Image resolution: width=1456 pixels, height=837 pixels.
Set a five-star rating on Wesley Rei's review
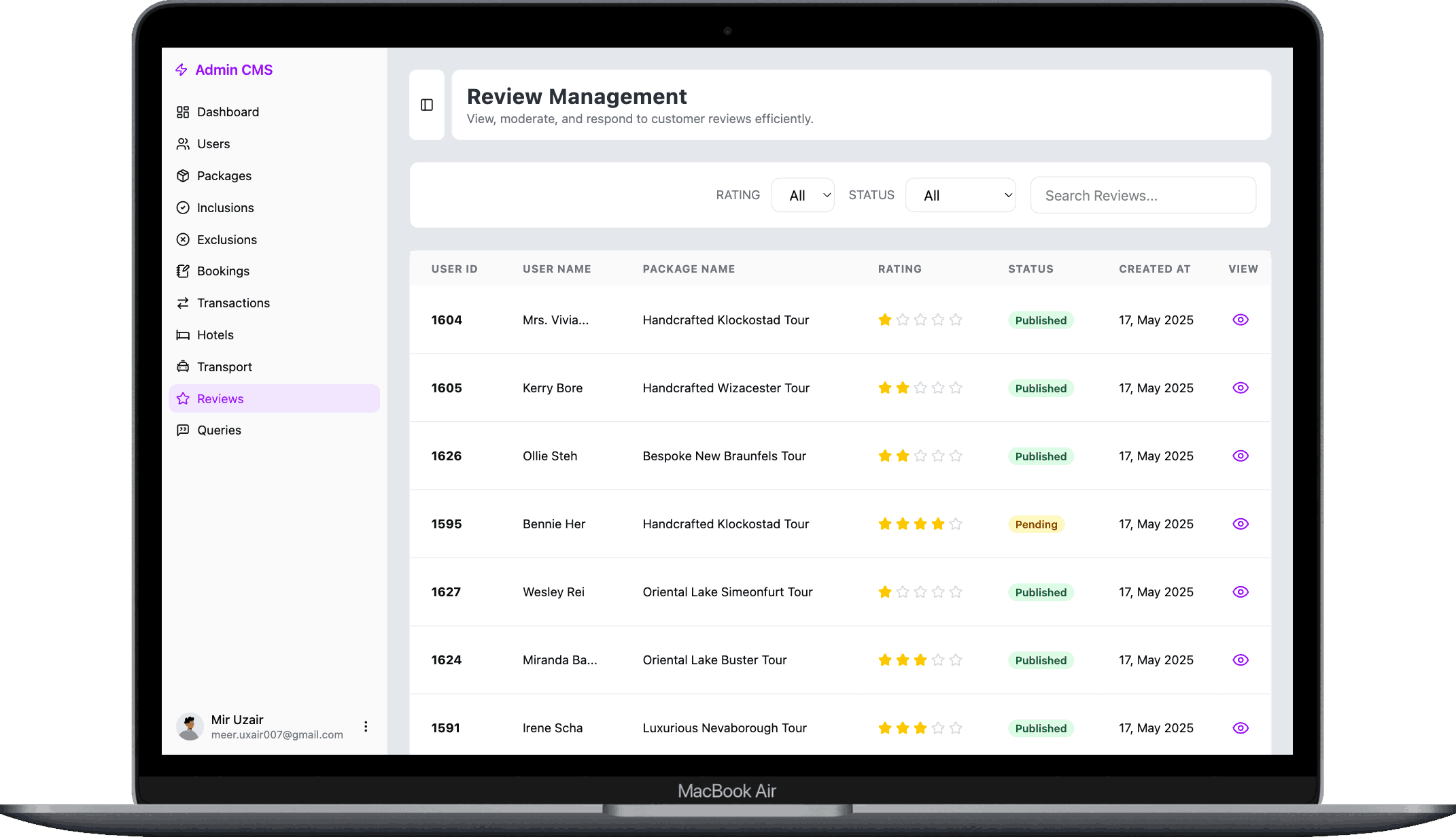click(x=956, y=592)
